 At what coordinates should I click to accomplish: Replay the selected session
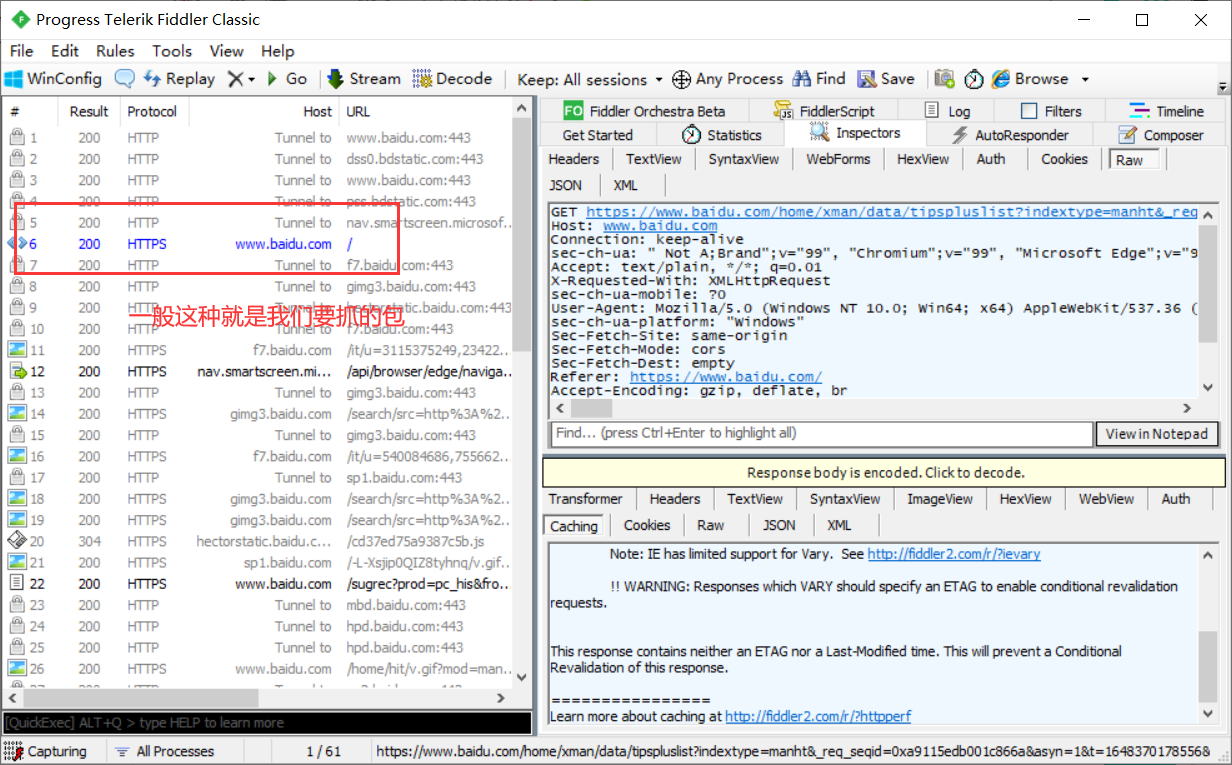pyautogui.click(x=179, y=79)
